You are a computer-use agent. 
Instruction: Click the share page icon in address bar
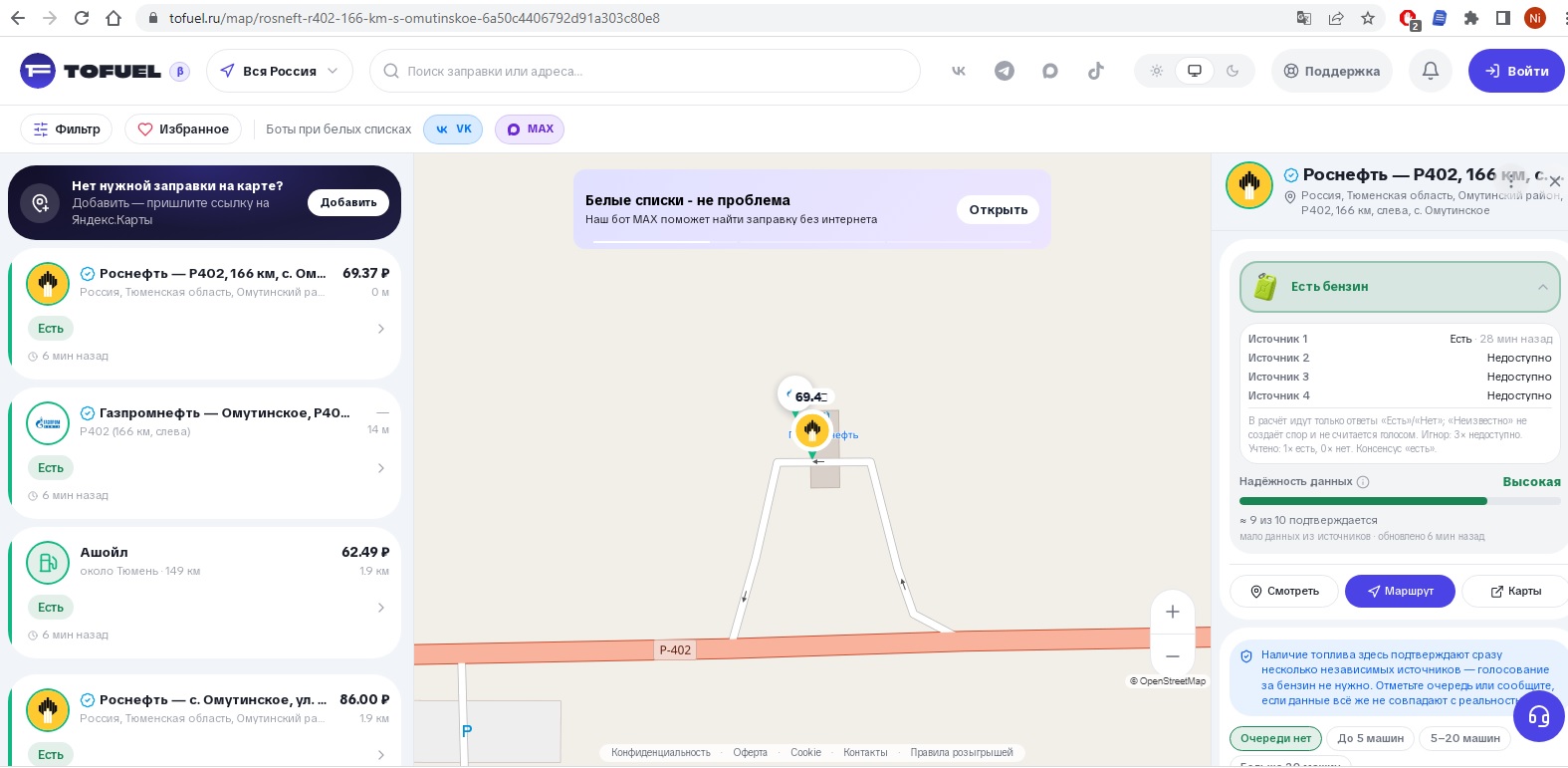pos(1336,18)
